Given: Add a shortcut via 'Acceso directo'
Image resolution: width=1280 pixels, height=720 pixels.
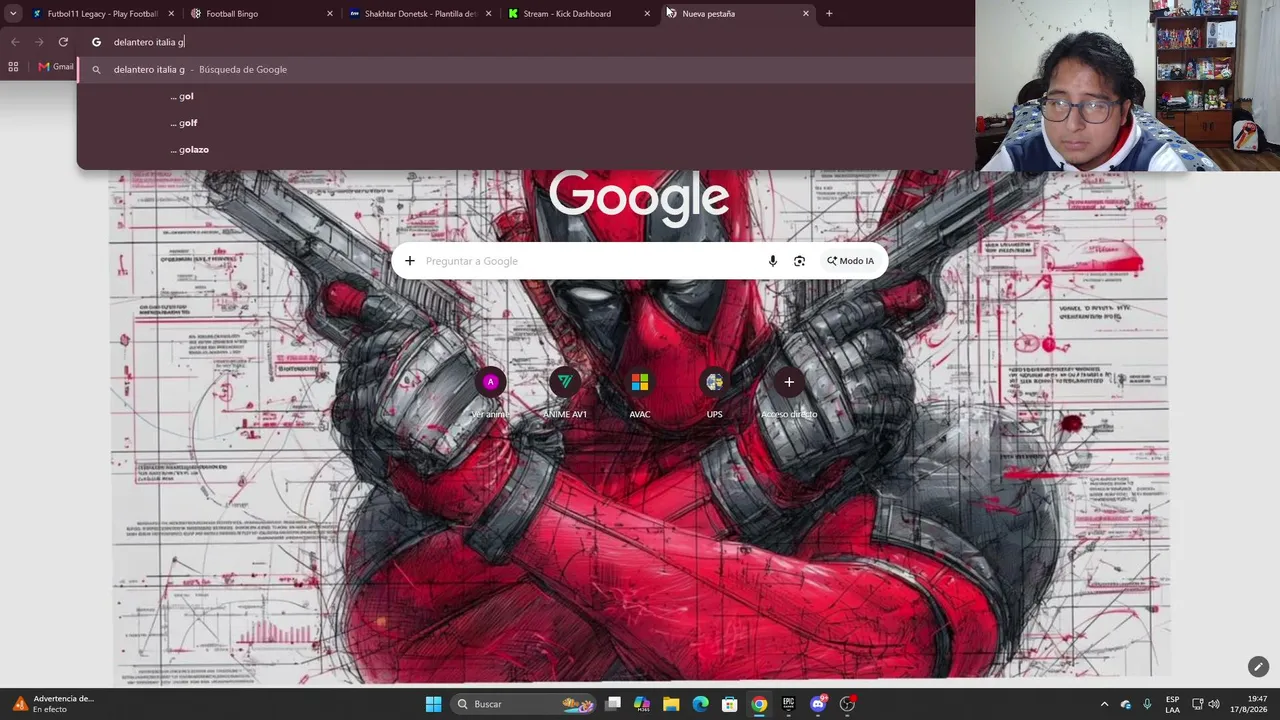Looking at the screenshot, I should click(789, 392).
